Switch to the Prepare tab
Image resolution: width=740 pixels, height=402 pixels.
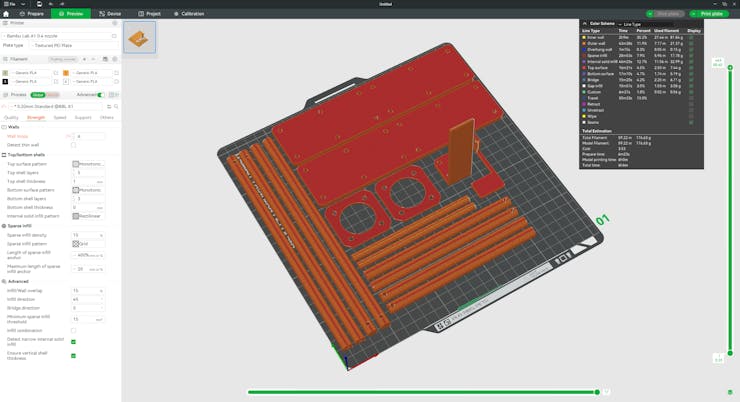32,14
